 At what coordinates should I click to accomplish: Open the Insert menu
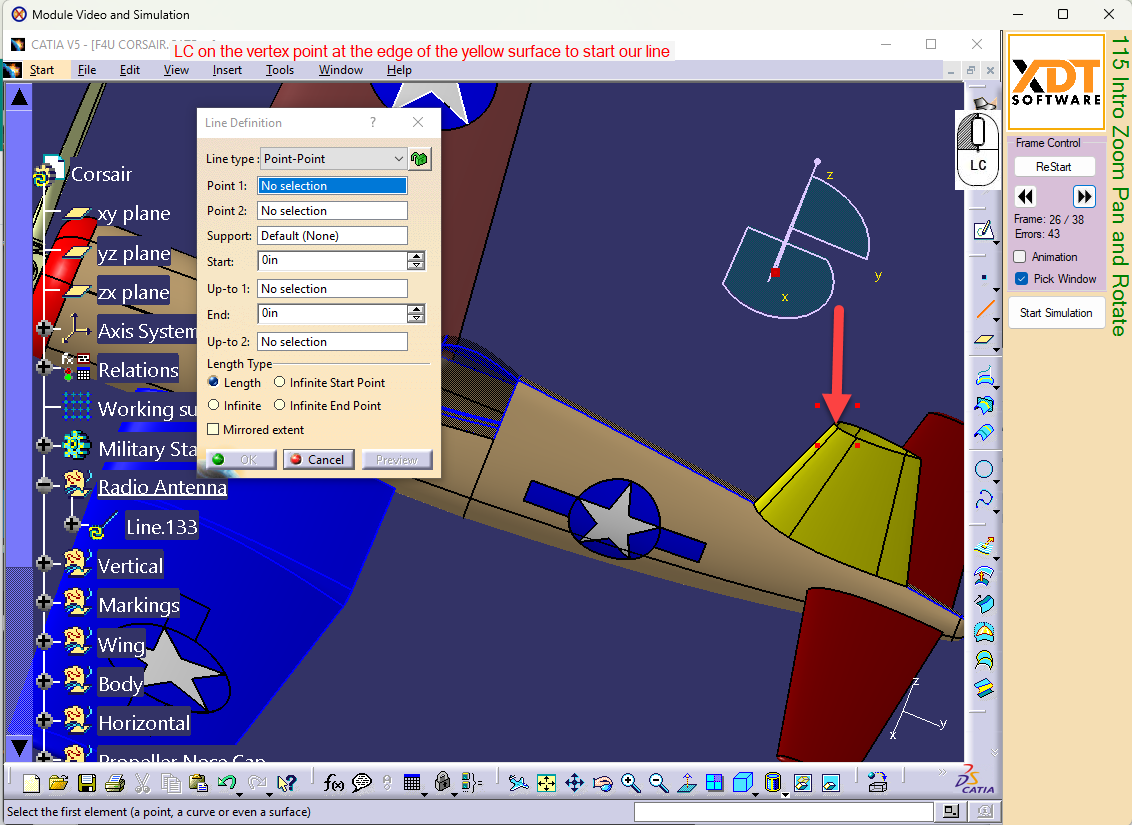[227, 70]
